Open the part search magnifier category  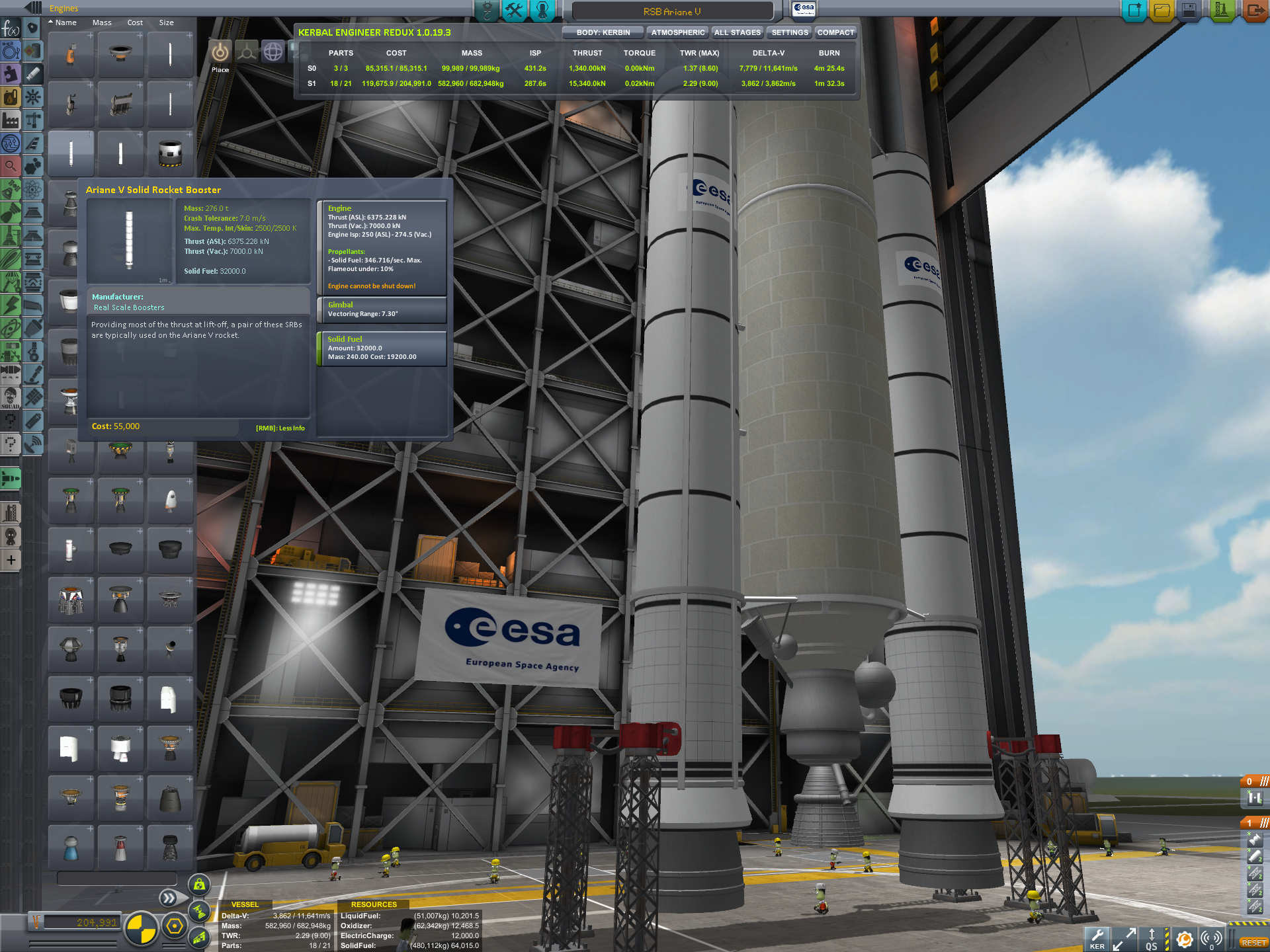click(11, 167)
